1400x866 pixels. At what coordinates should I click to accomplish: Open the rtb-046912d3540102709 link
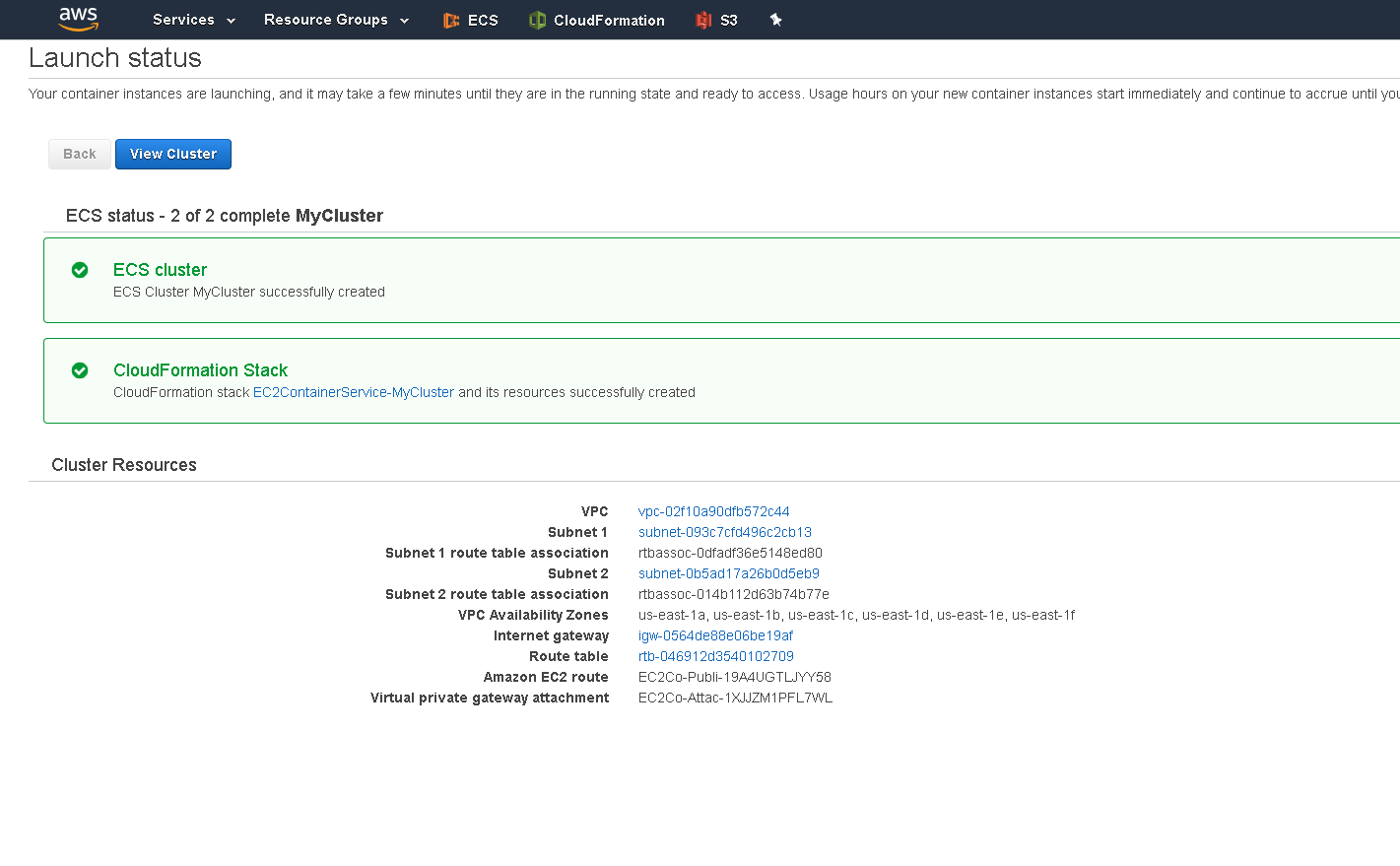[716, 656]
